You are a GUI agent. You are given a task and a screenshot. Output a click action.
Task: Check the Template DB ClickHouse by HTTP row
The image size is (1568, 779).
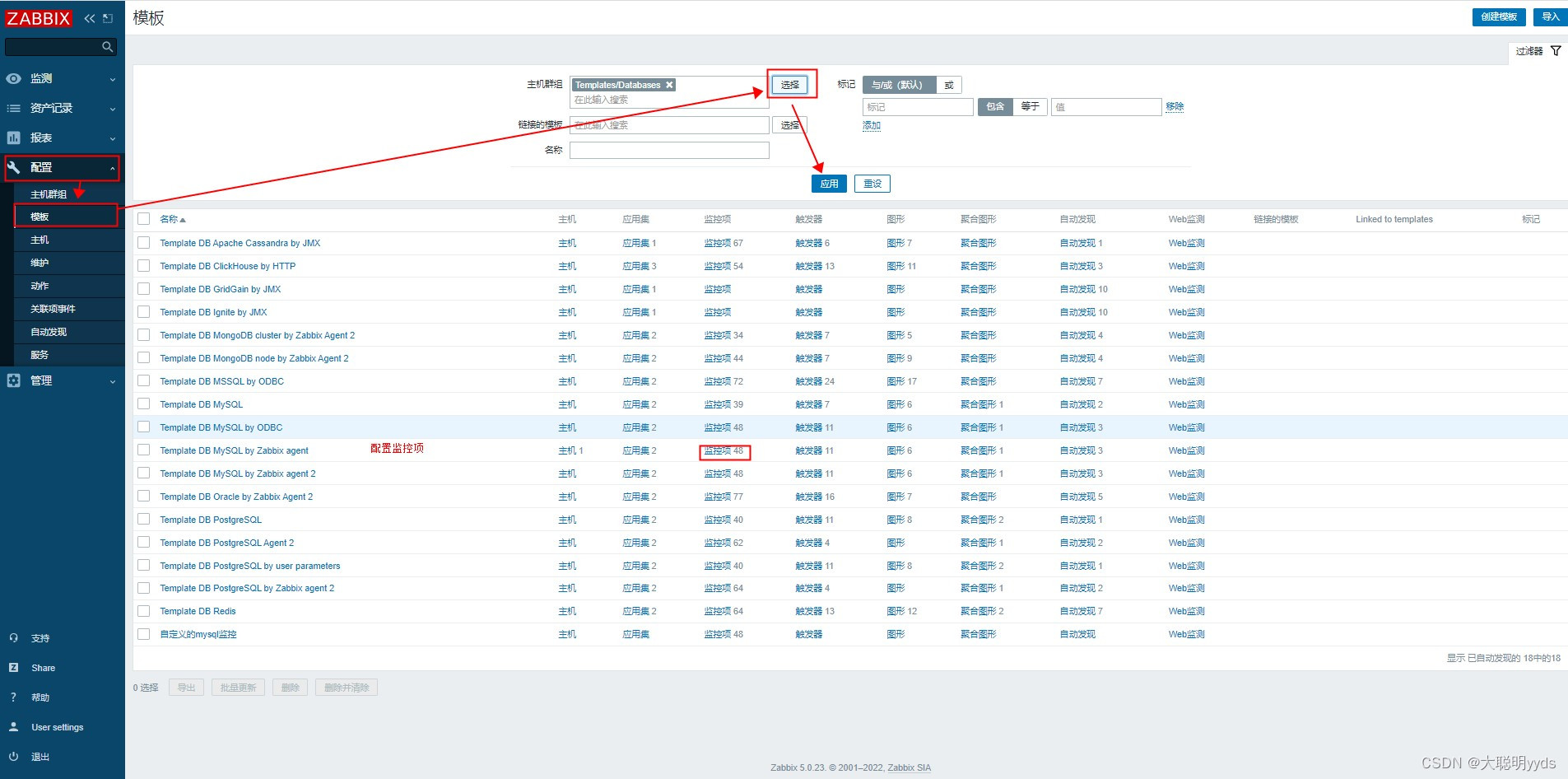click(144, 266)
